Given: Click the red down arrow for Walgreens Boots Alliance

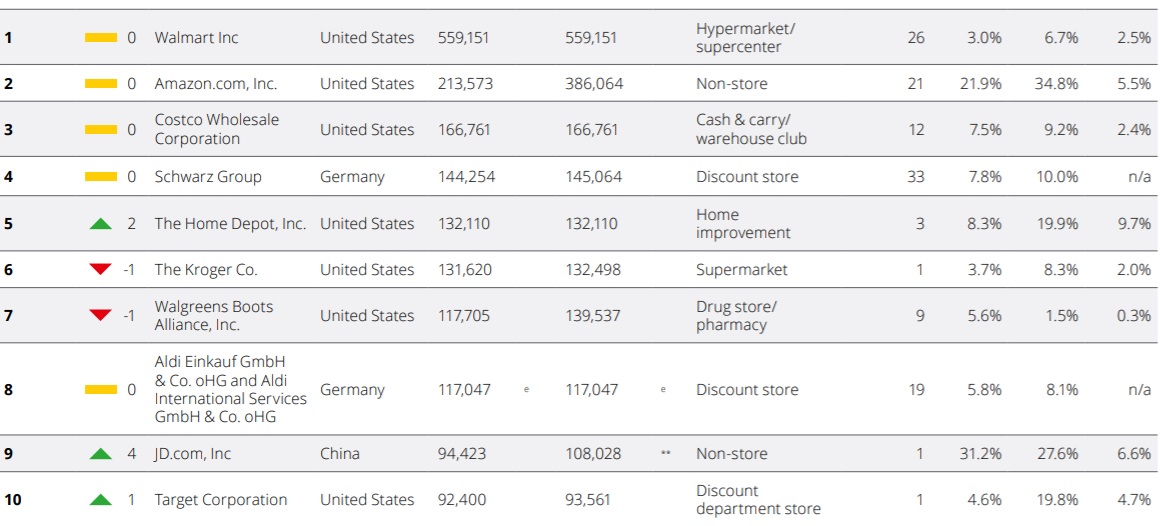Looking at the screenshot, I should click(101, 316).
